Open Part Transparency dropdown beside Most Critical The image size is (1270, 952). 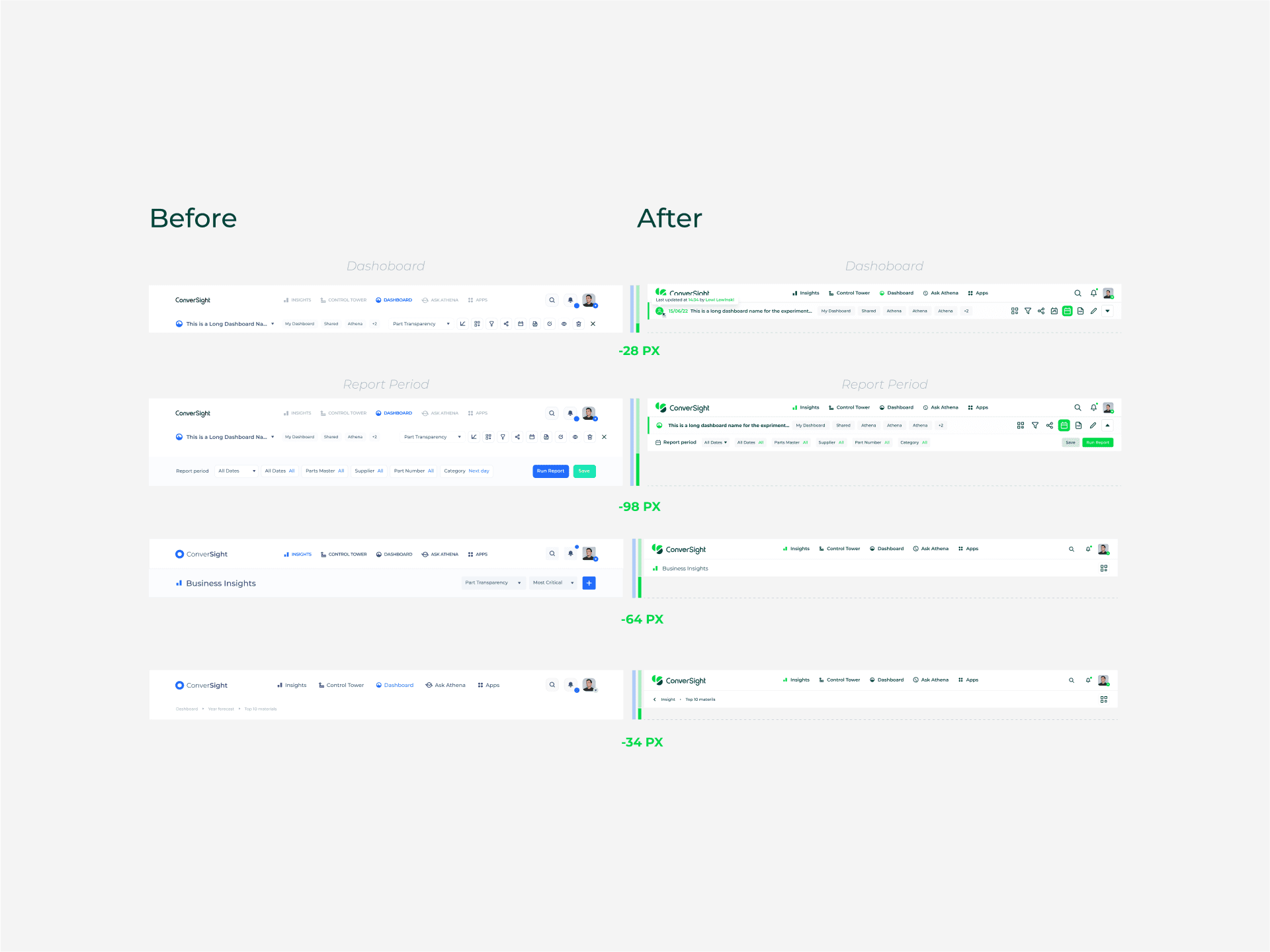493,583
